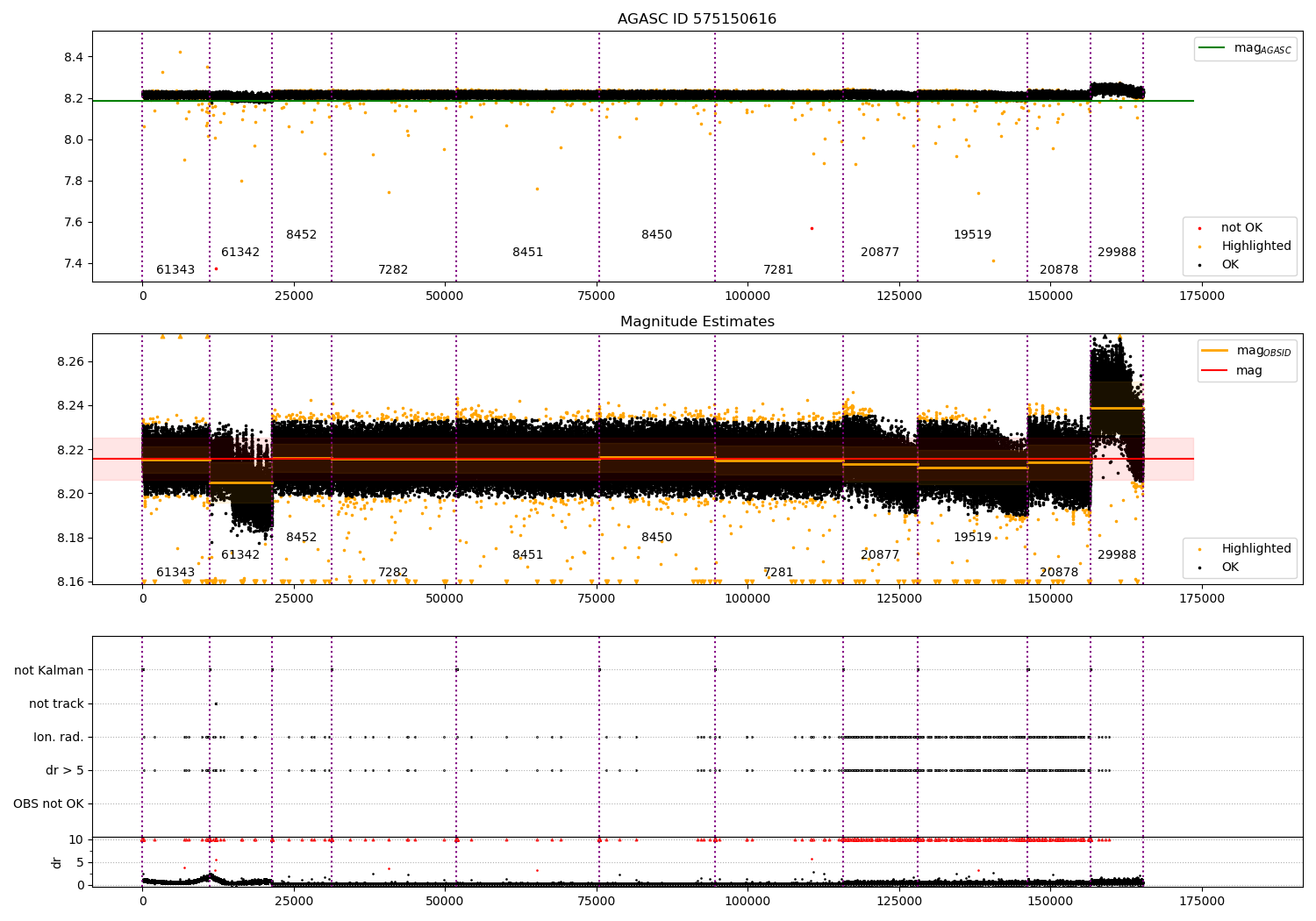Image resolution: width=1316 pixels, height=921 pixels.
Task: Click obsid label 19519 in the AGASC ID plot
Action: pos(973,235)
